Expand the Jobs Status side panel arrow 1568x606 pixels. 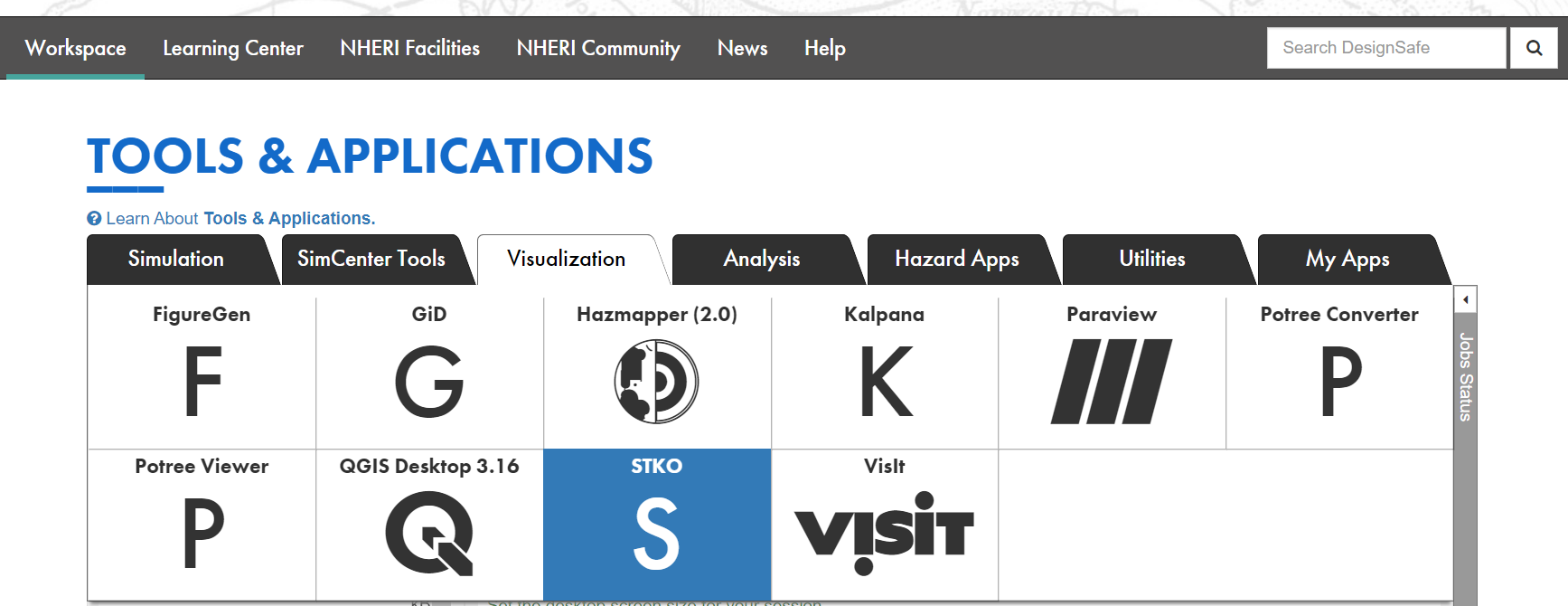[1465, 299]
